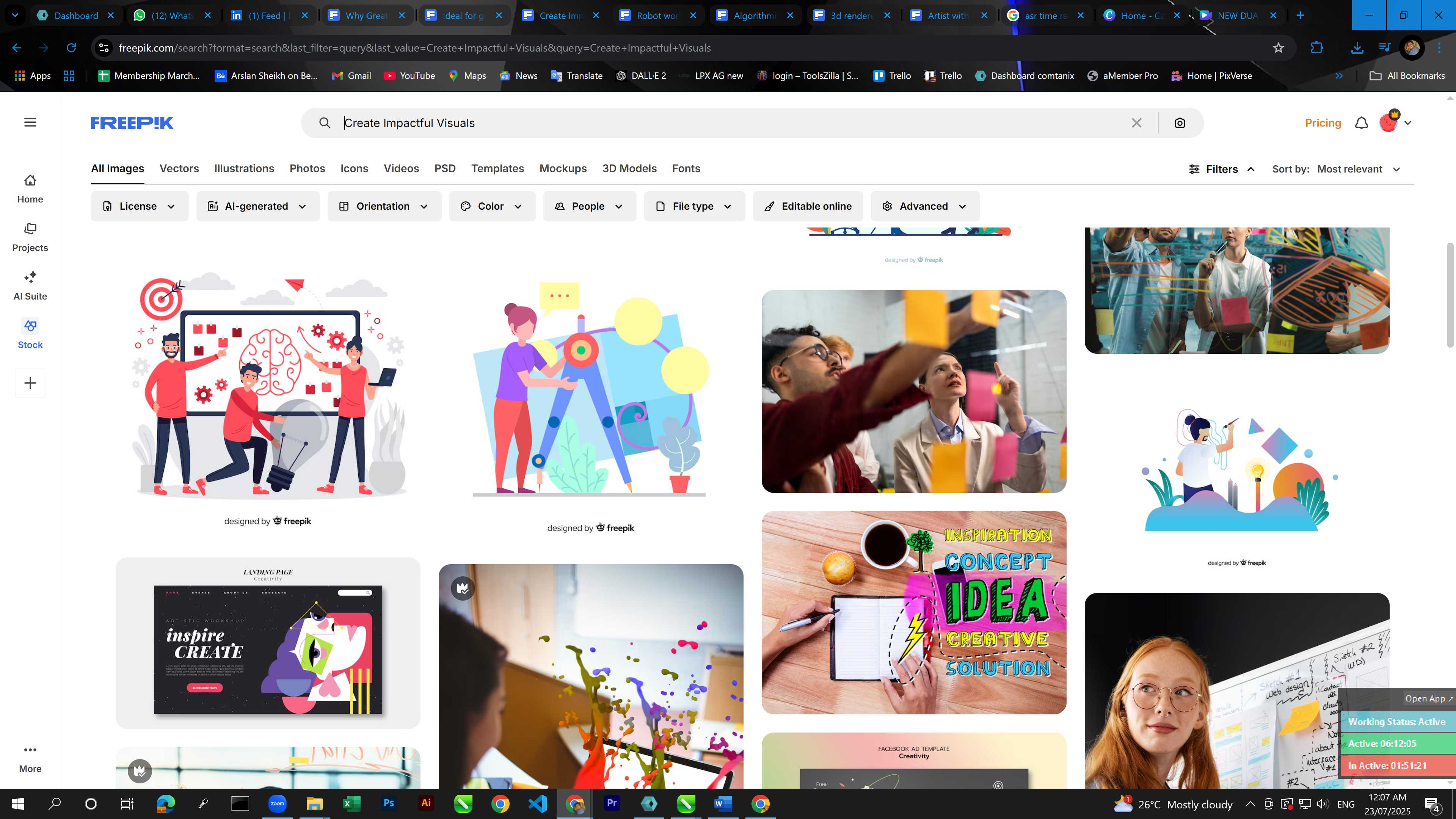Switch to the Fonts tab
This screenshot has width=1456, height=819.
point(686,168)
